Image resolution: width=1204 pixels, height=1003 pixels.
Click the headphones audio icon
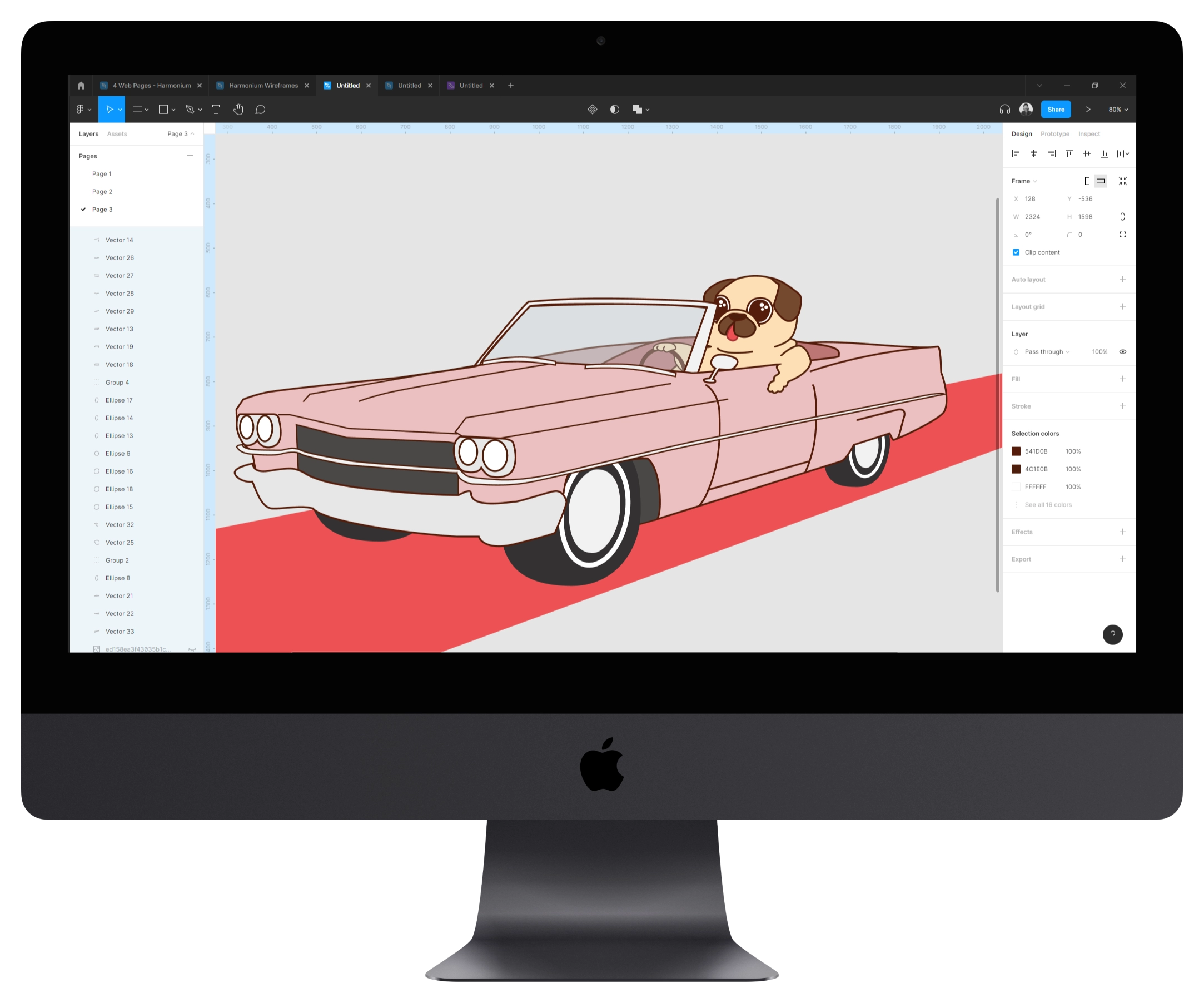tap(1004, 110)
